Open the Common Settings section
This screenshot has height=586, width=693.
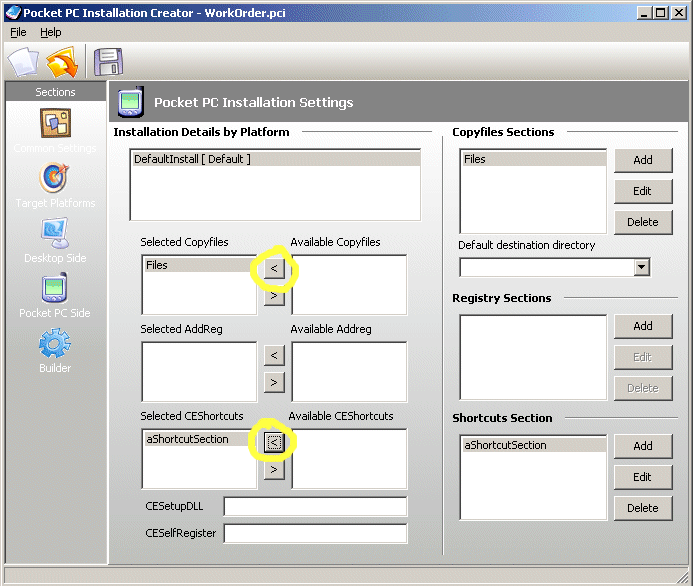coord(55,131)
